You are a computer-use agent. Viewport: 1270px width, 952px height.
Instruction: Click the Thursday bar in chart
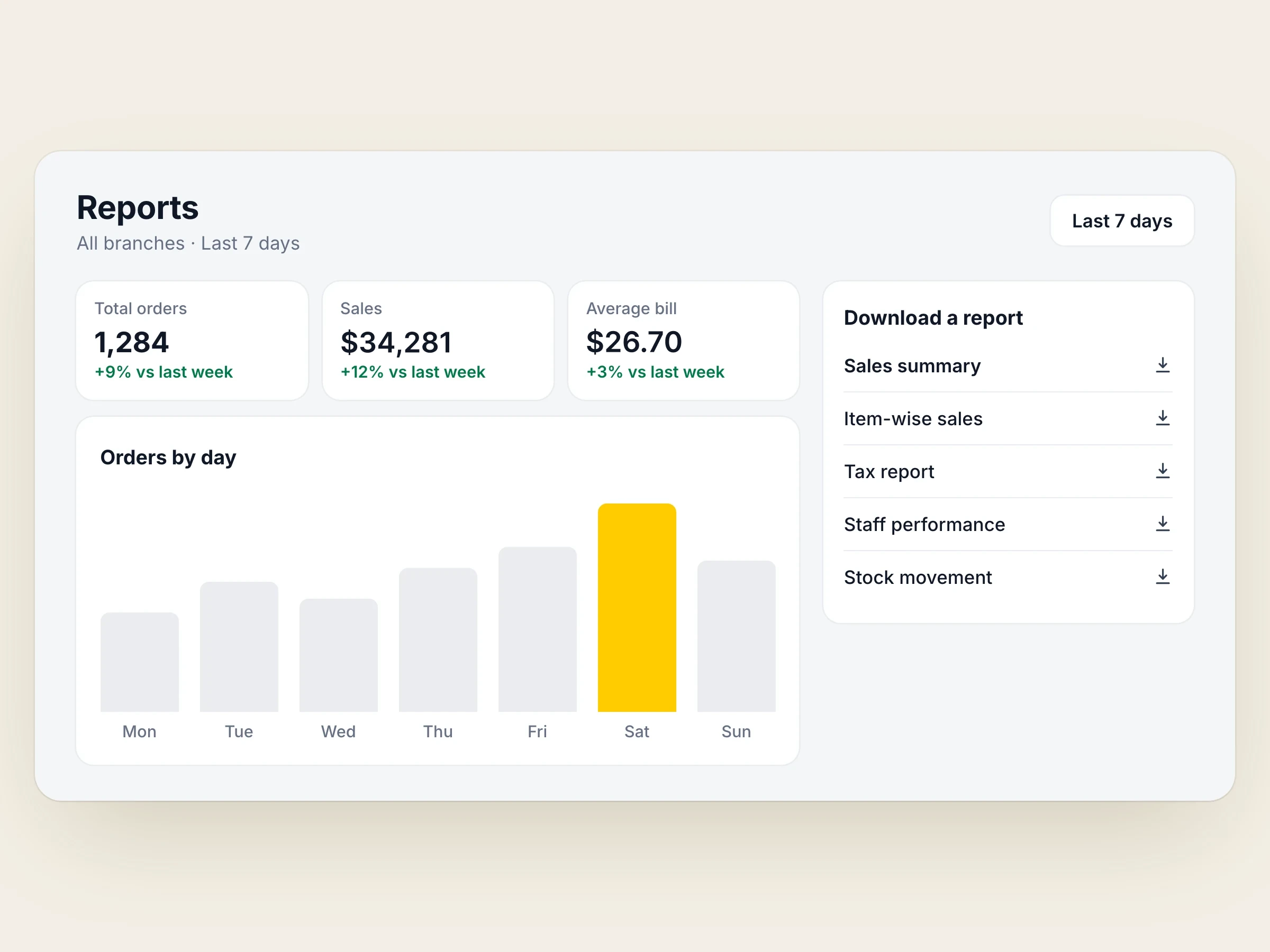coord(438,640)
